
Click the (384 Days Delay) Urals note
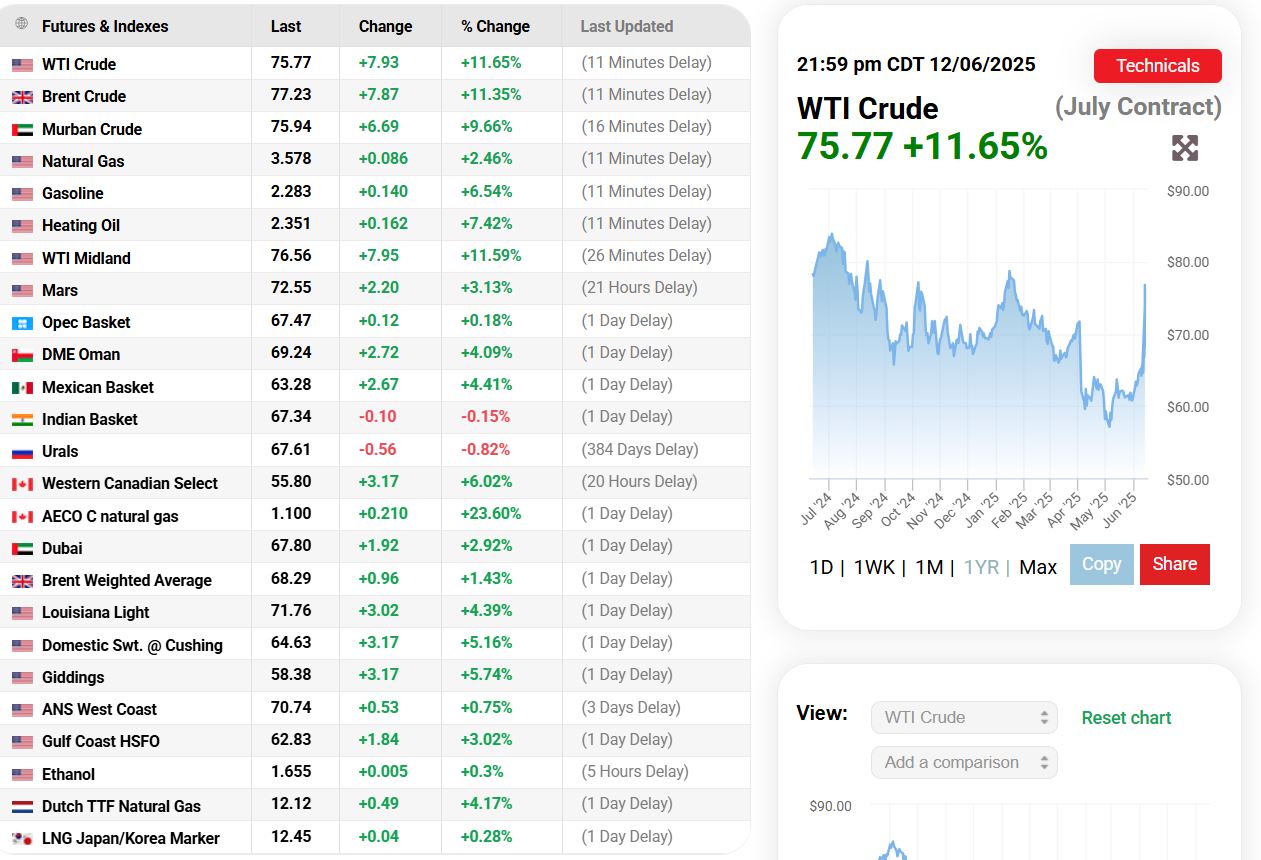[639, 449]
